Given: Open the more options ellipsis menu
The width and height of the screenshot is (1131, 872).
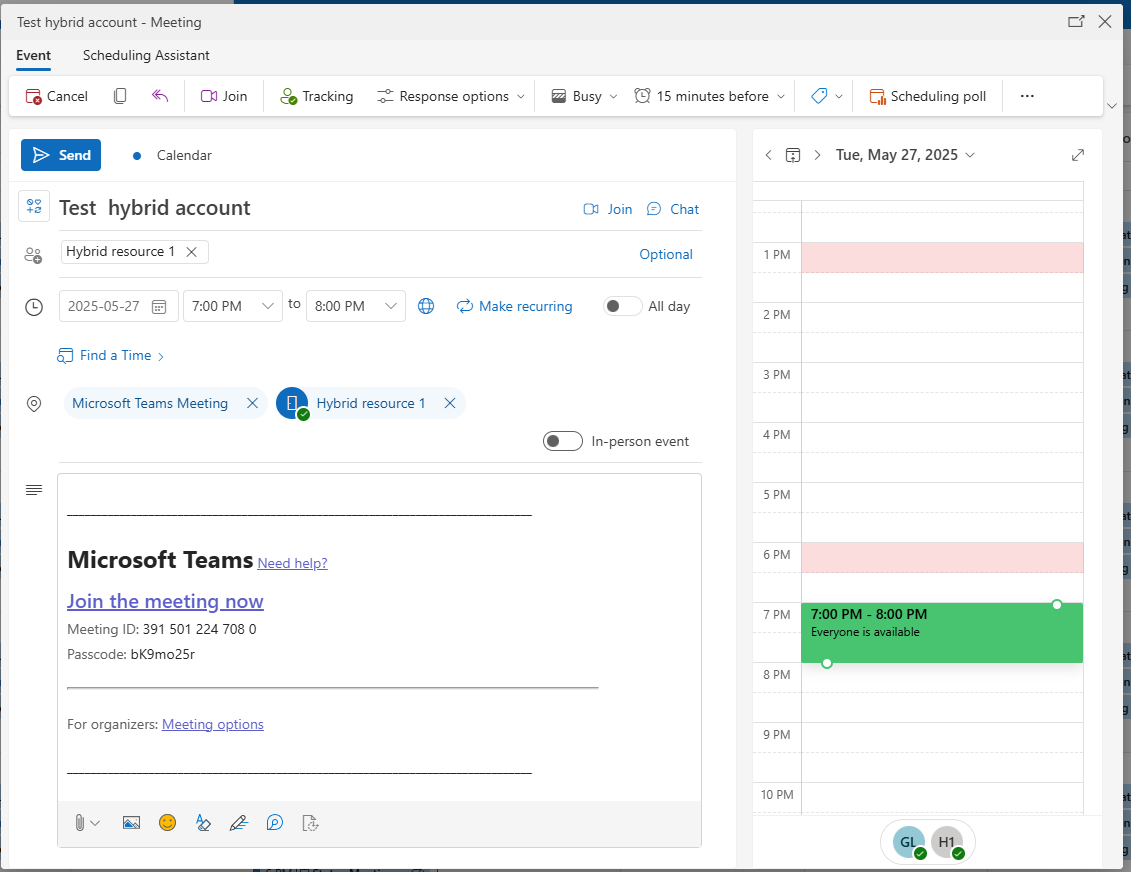Looking at the screenshot, I should pyautogui.click(x=1027, y=96).
